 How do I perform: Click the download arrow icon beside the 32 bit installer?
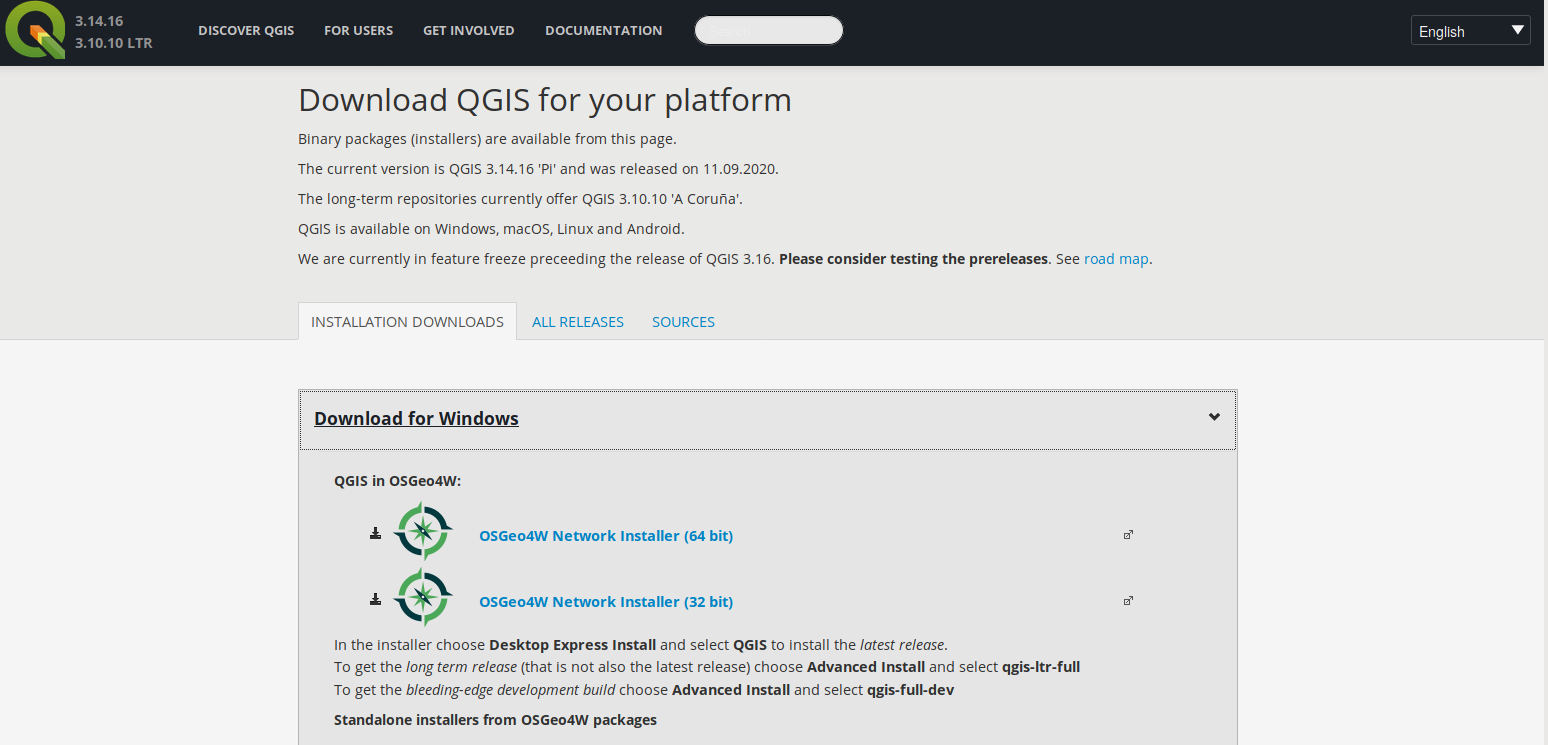click(375, 599)
